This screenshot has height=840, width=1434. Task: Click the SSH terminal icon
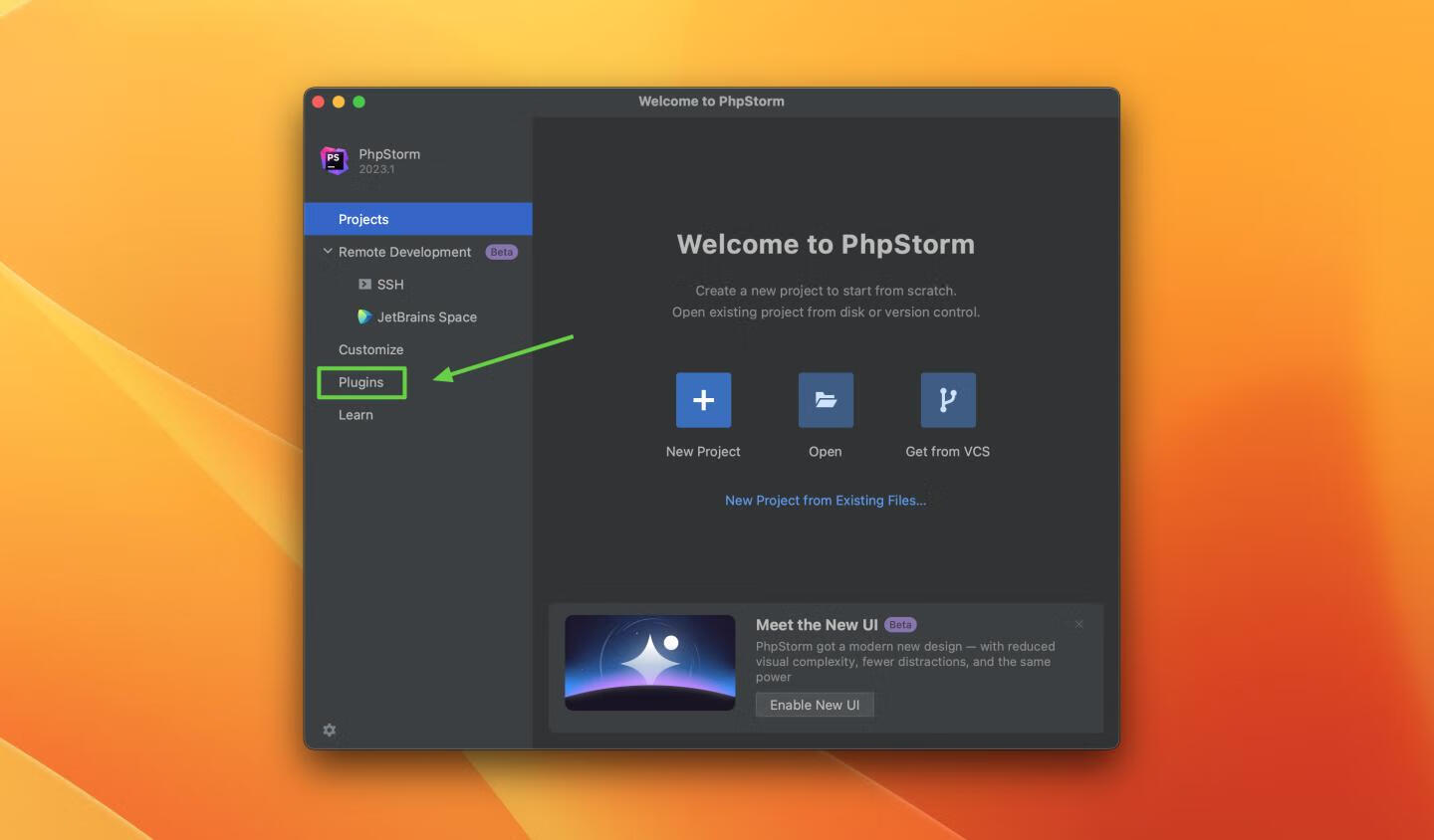[x=364, y=285]
